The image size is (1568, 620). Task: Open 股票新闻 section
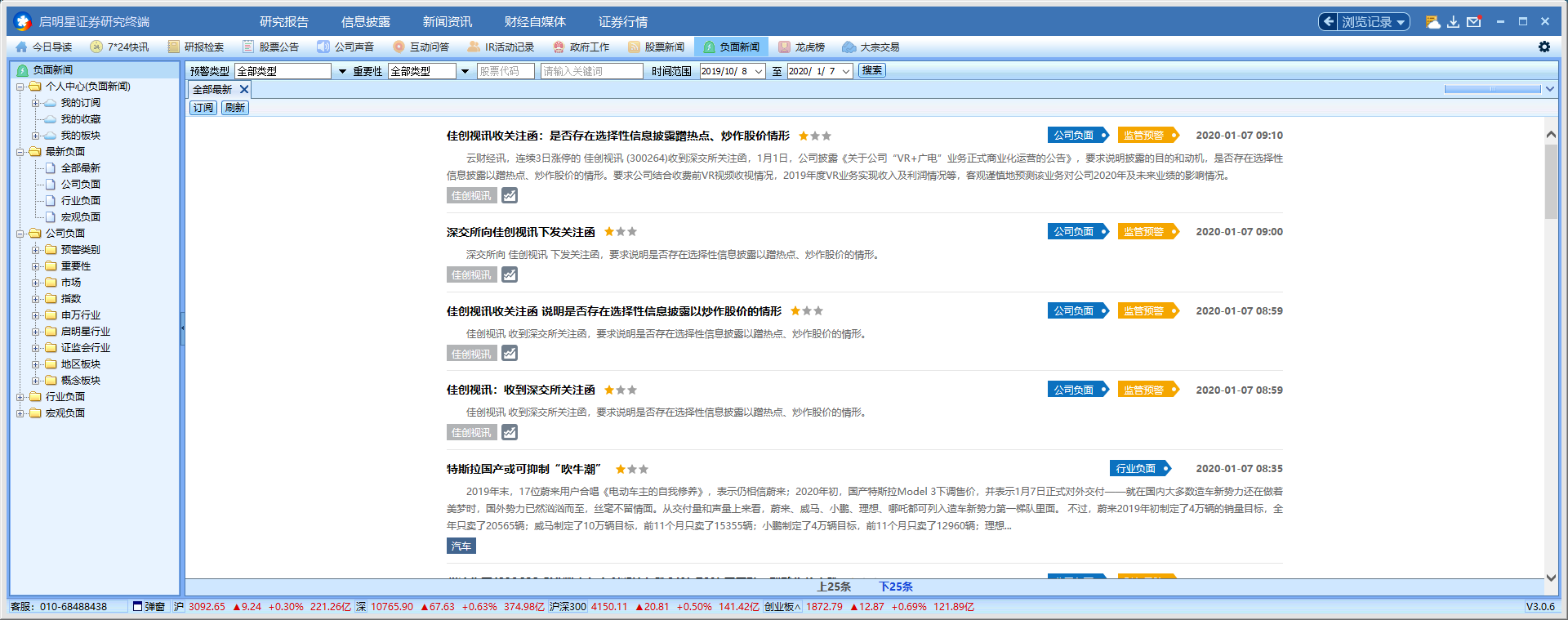657,47
